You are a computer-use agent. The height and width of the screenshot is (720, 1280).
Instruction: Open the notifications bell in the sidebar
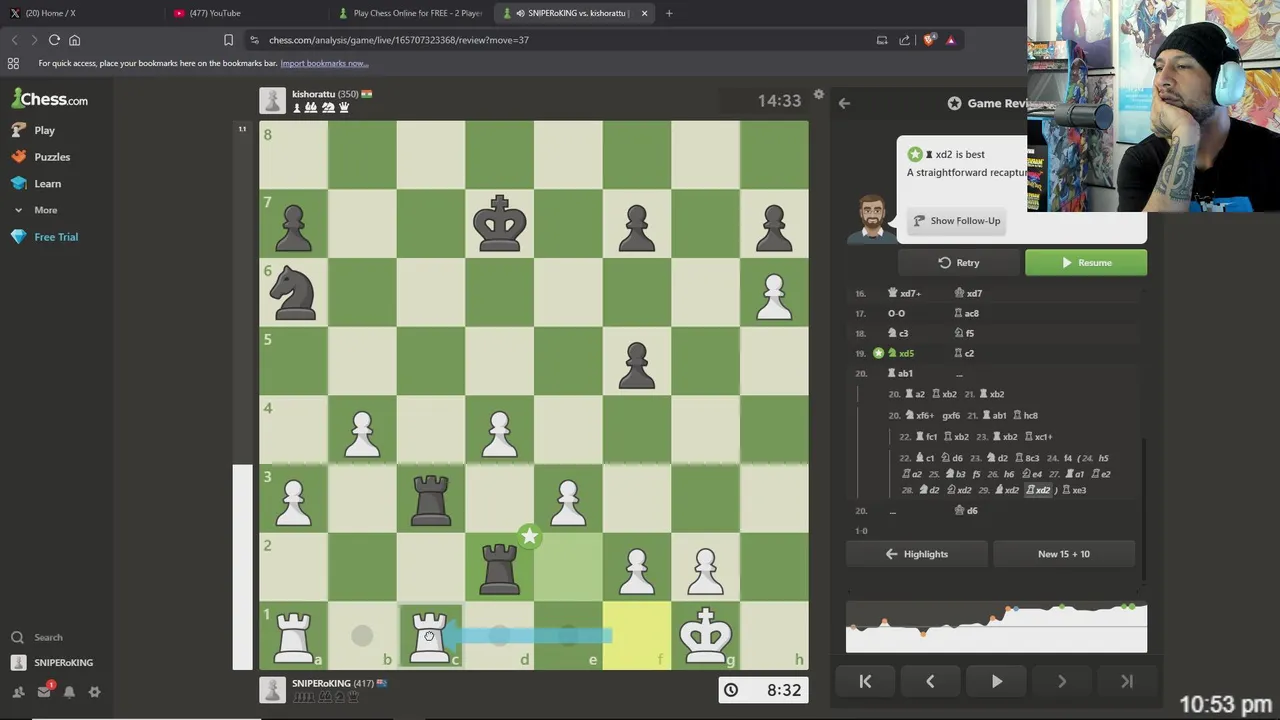click(x=69, y=692)
